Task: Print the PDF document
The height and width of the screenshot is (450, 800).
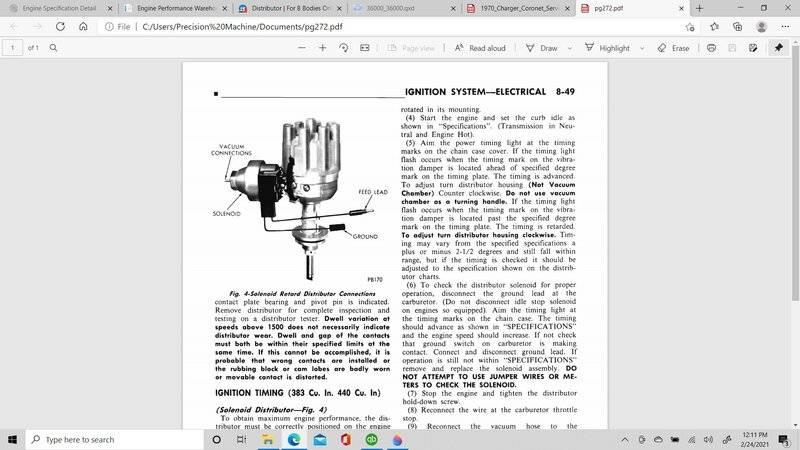Action: (x=711, y=47)
